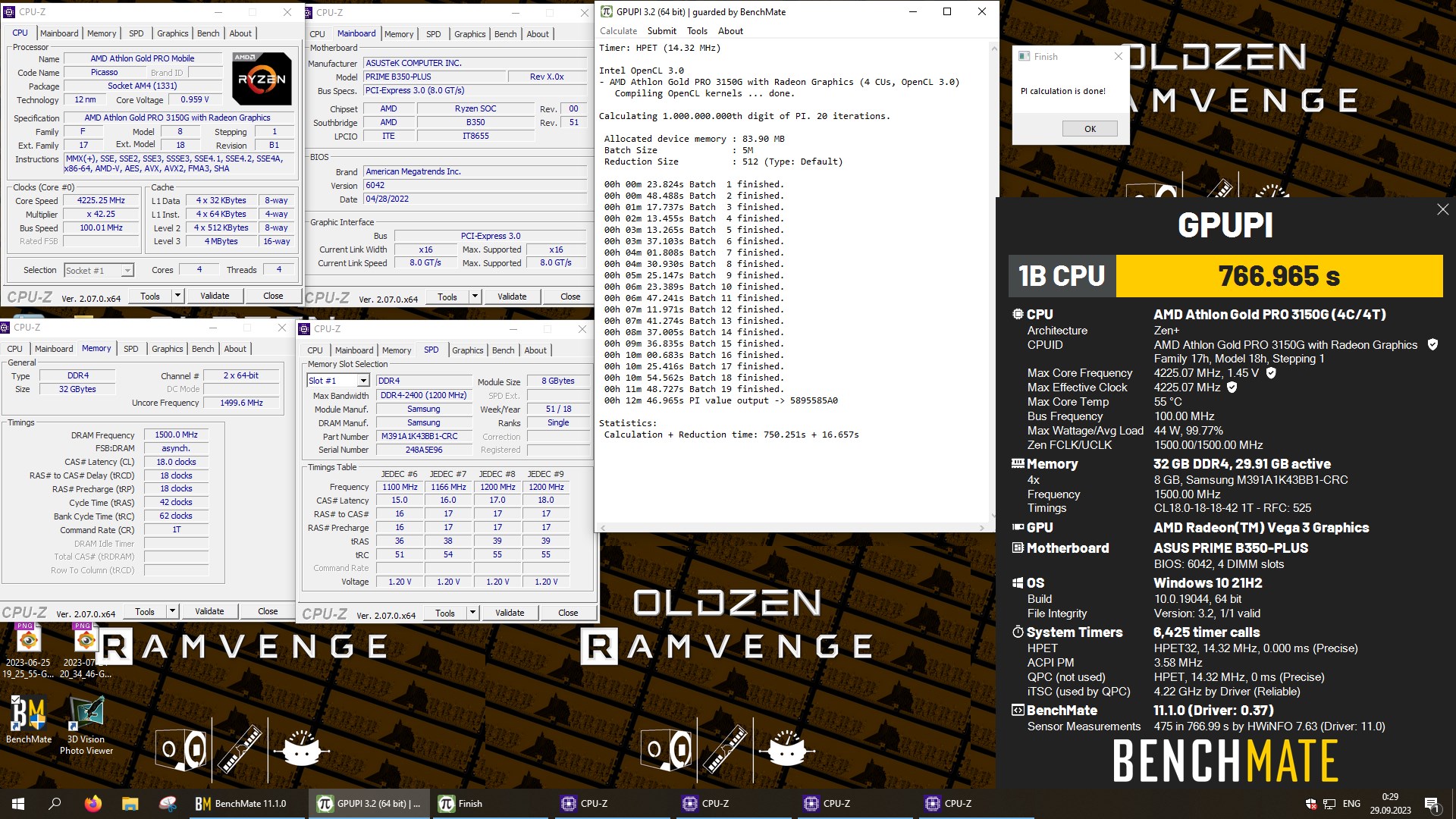Screen dimensions: 1456x819
Task: Click OK in Finish dialog
Action: (x=1090, y=129)
